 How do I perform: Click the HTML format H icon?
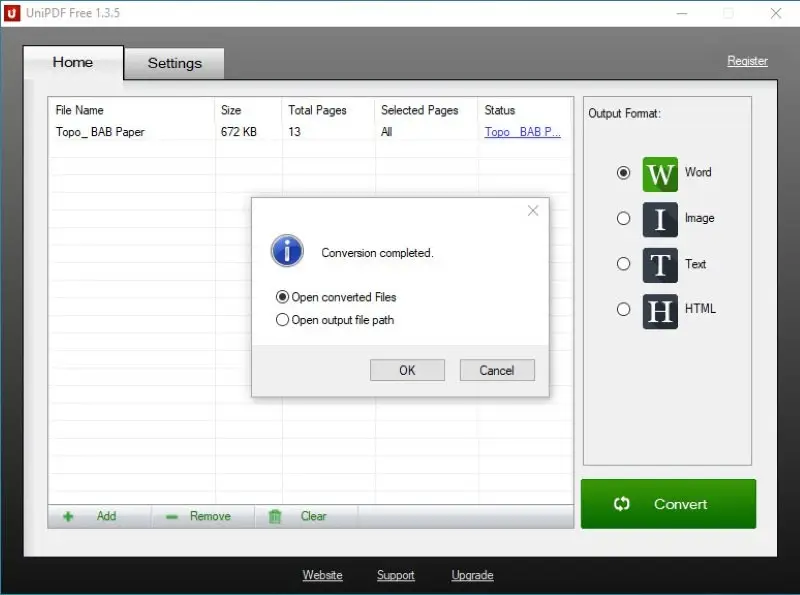[x=660, y=311]
